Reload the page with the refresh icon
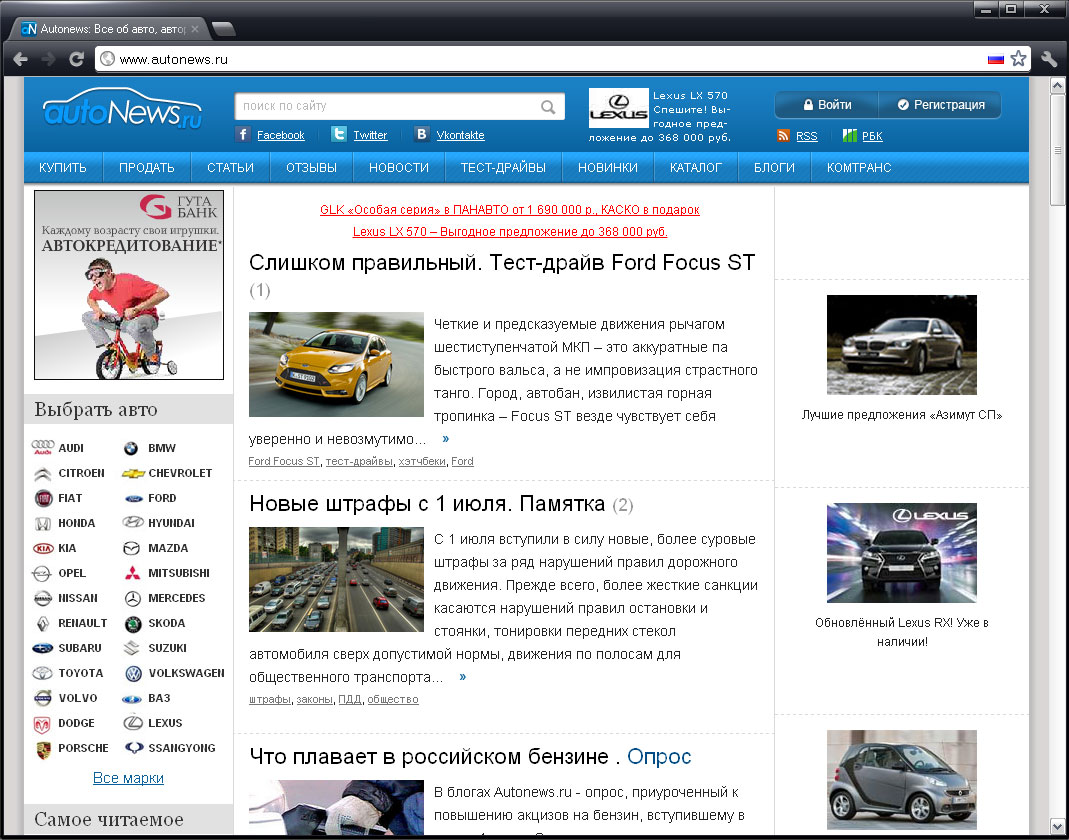1069x840 pixels. 77,58
